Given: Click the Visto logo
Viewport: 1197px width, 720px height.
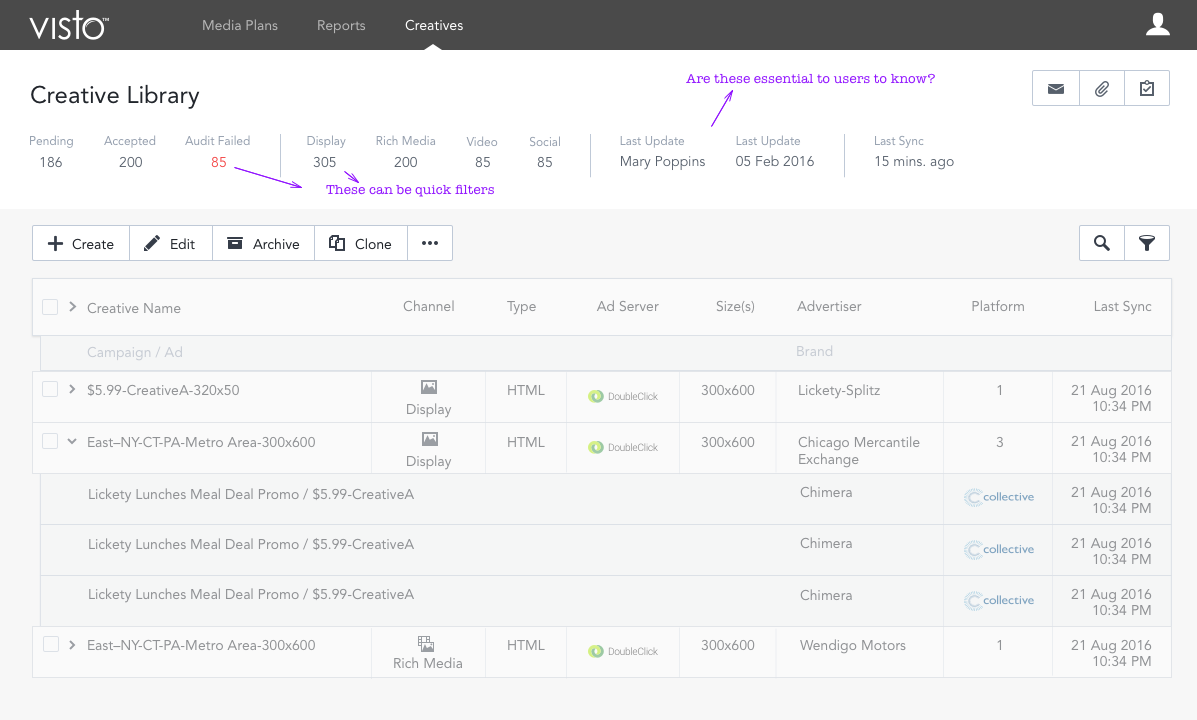Looking at the screenshot, I should click(x=68, y=26).
